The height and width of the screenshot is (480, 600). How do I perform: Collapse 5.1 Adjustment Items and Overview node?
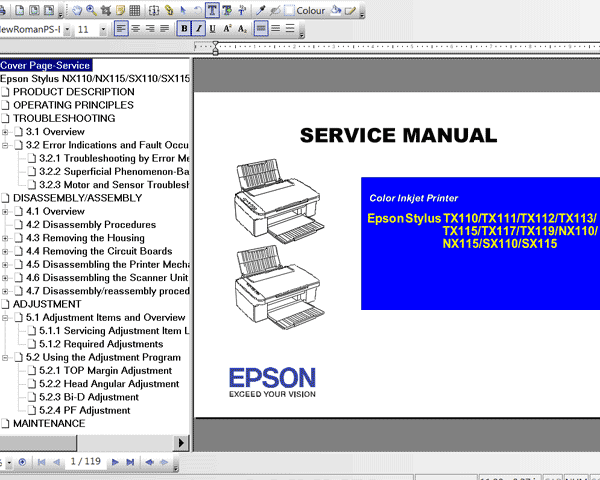[5, 318]
